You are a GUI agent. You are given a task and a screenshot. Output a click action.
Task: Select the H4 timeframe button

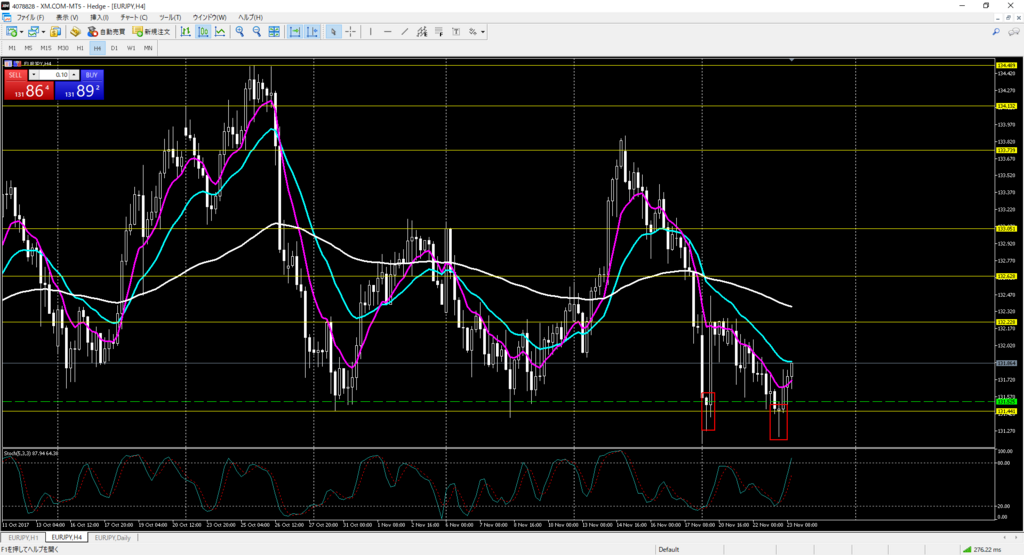97,48
